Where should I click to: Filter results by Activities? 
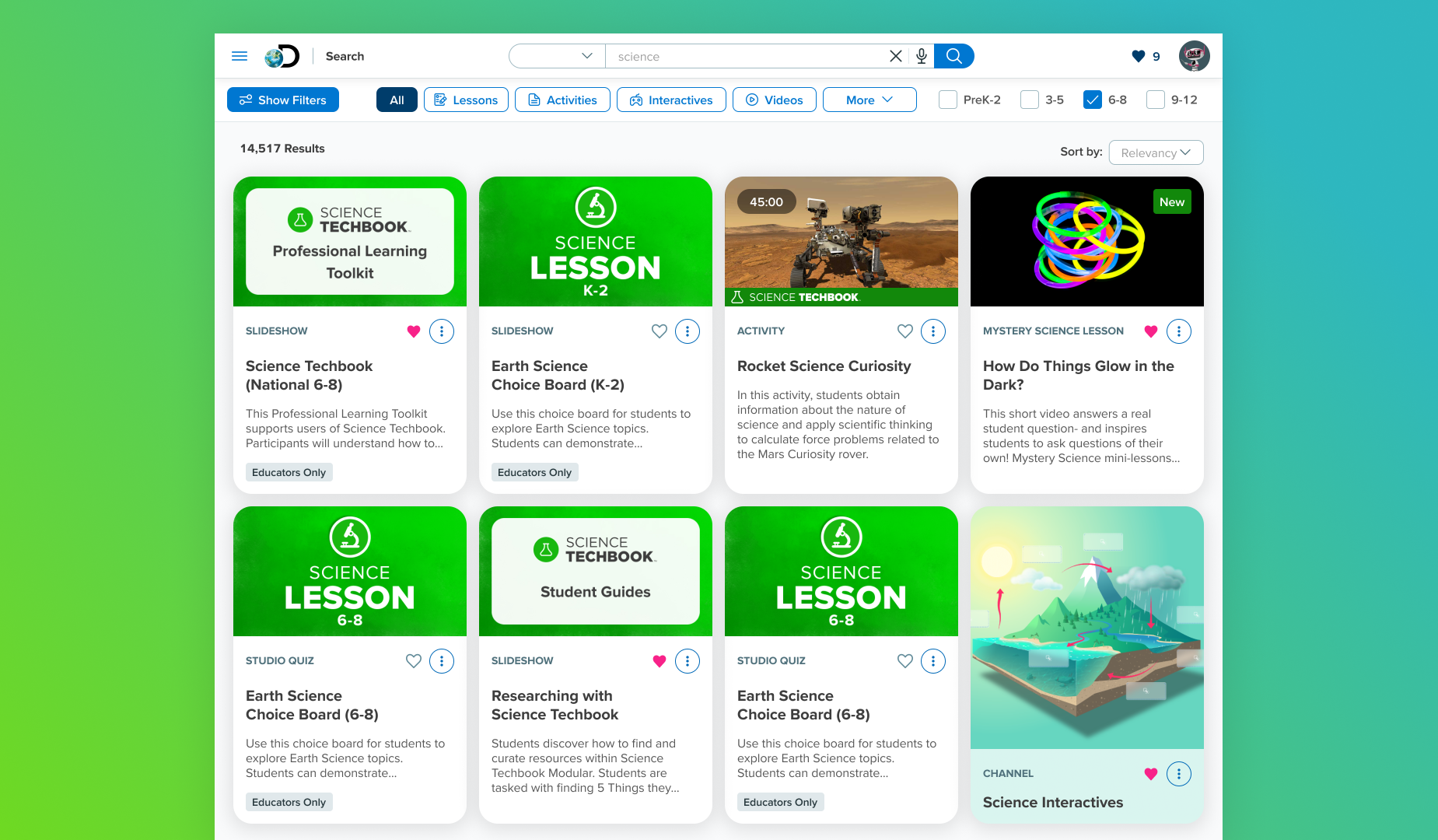click(x=562, y=100)
